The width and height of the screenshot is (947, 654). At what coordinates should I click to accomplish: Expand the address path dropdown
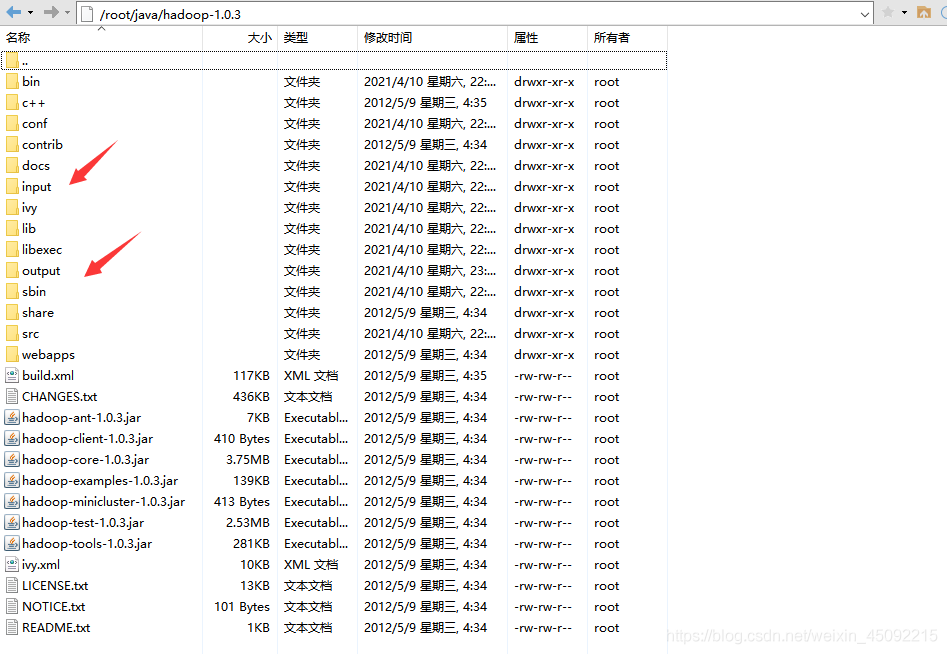865,13
